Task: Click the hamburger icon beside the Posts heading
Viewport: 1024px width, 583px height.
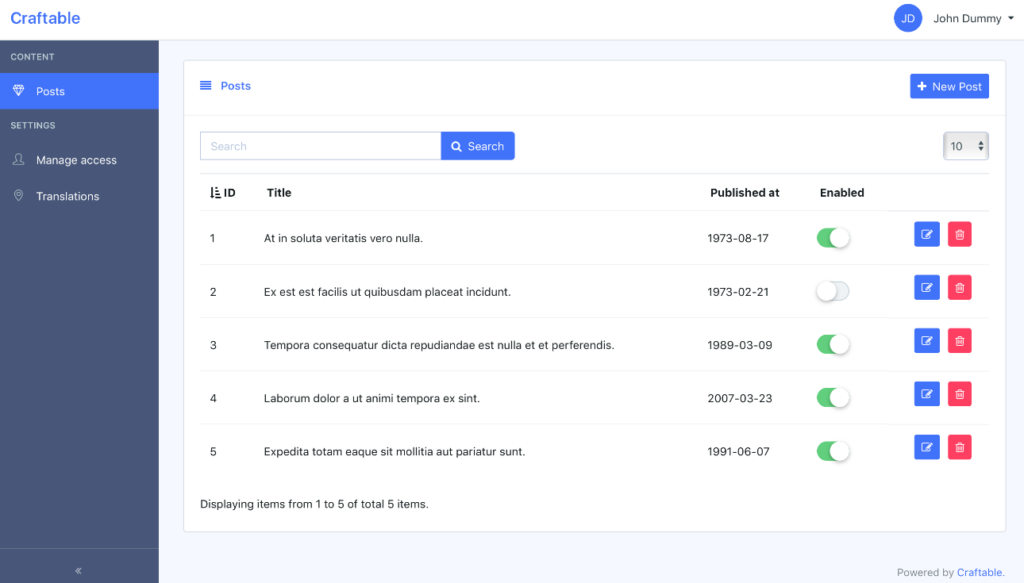Action: tap(206, 86)
